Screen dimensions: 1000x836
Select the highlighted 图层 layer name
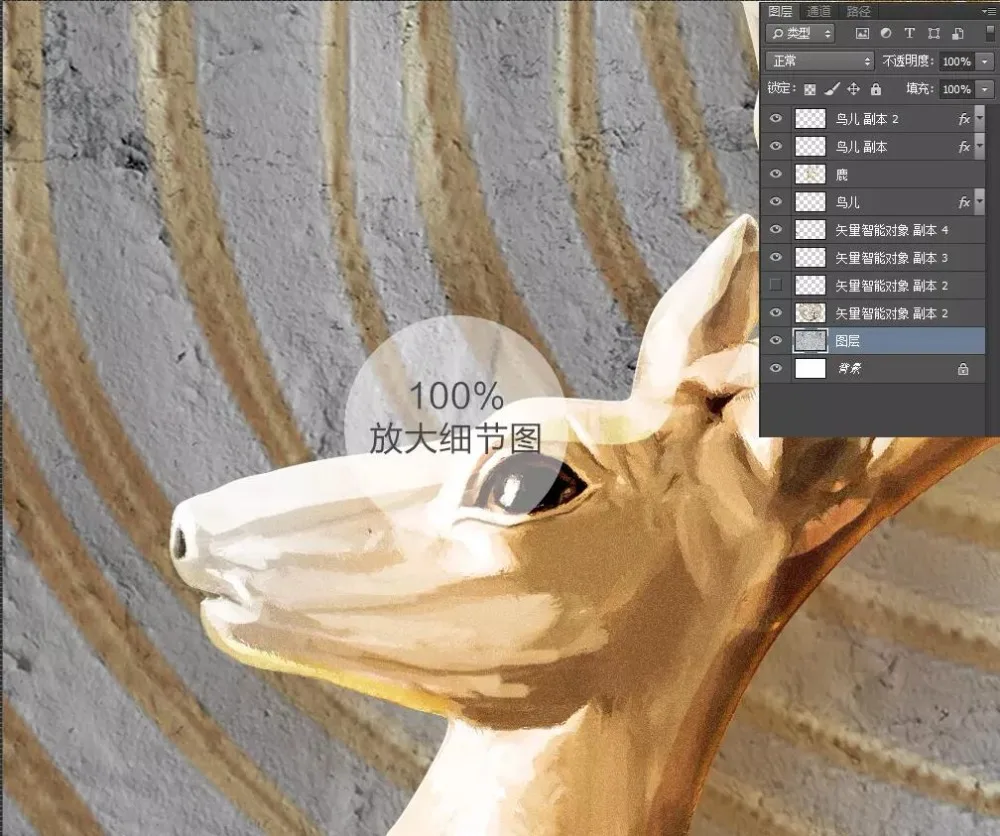point(848,341)
